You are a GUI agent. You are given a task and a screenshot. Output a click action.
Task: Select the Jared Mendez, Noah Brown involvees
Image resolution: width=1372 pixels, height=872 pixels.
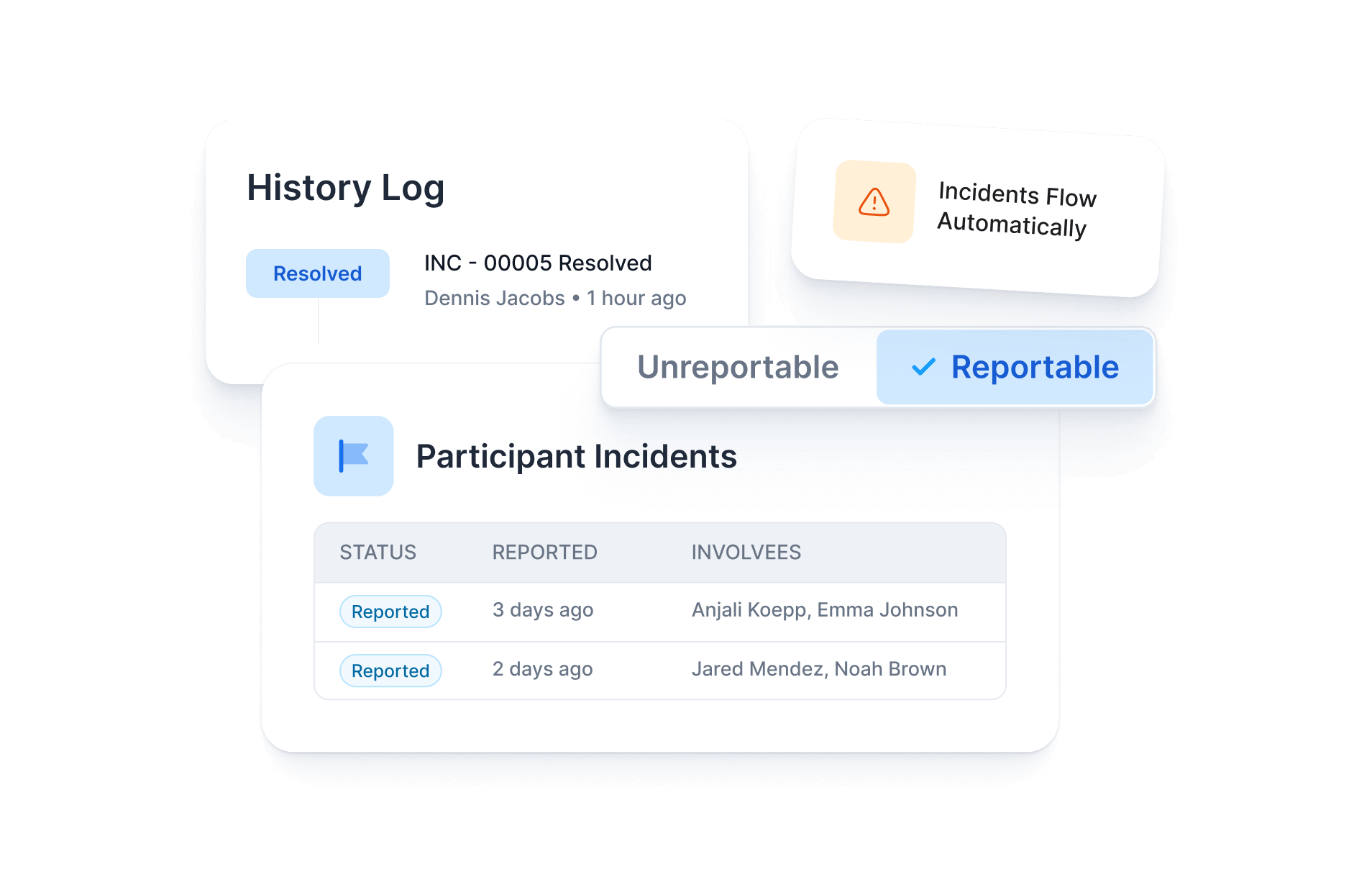tap(818, 669)
